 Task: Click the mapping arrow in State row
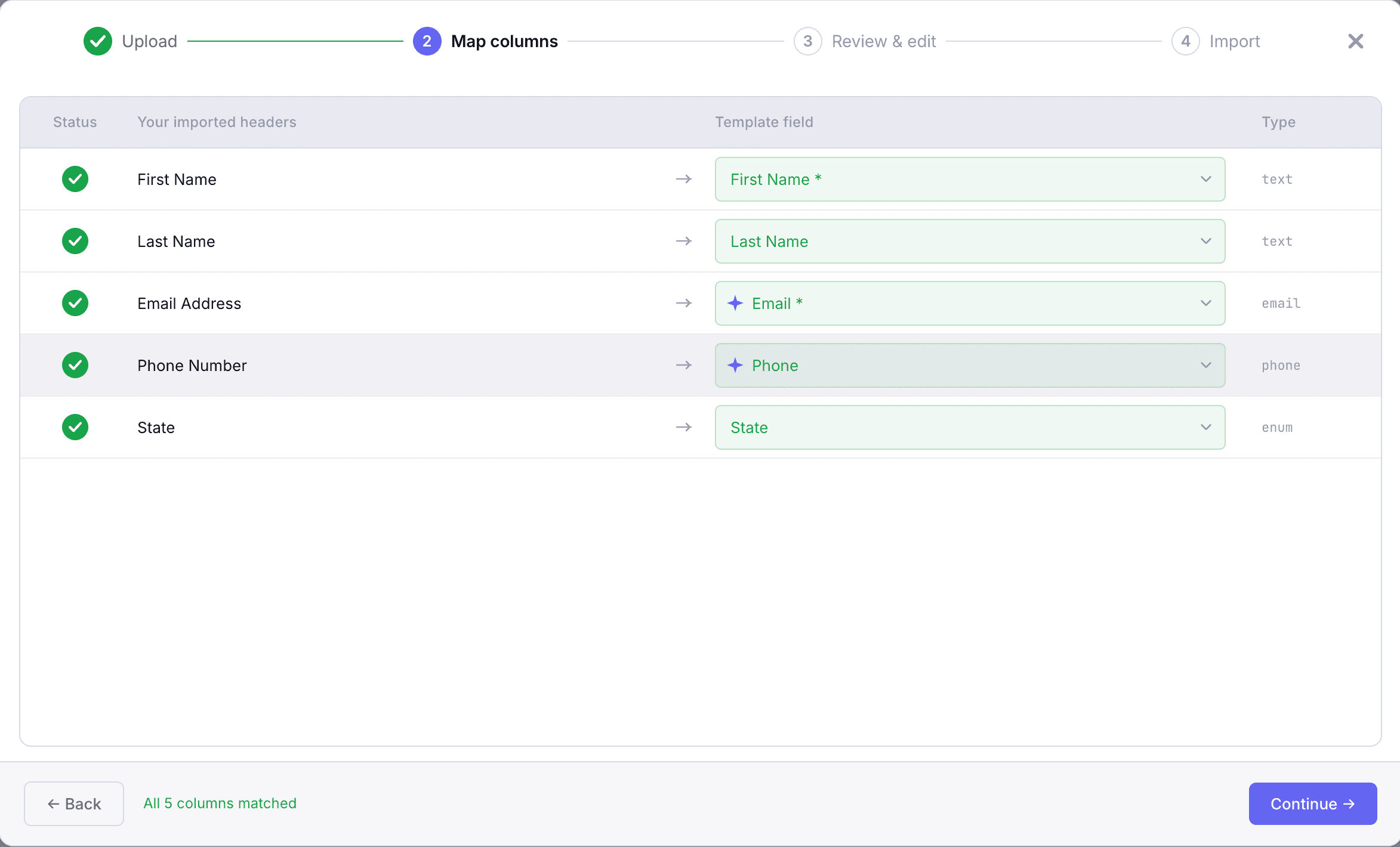coord(684,427)
